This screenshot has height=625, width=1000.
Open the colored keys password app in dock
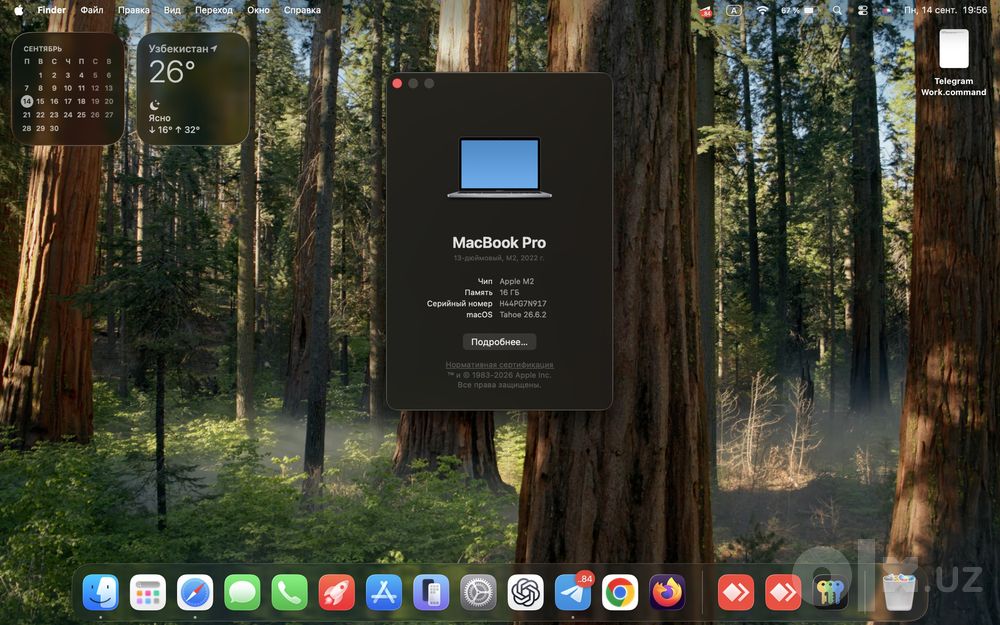[830, 592]
